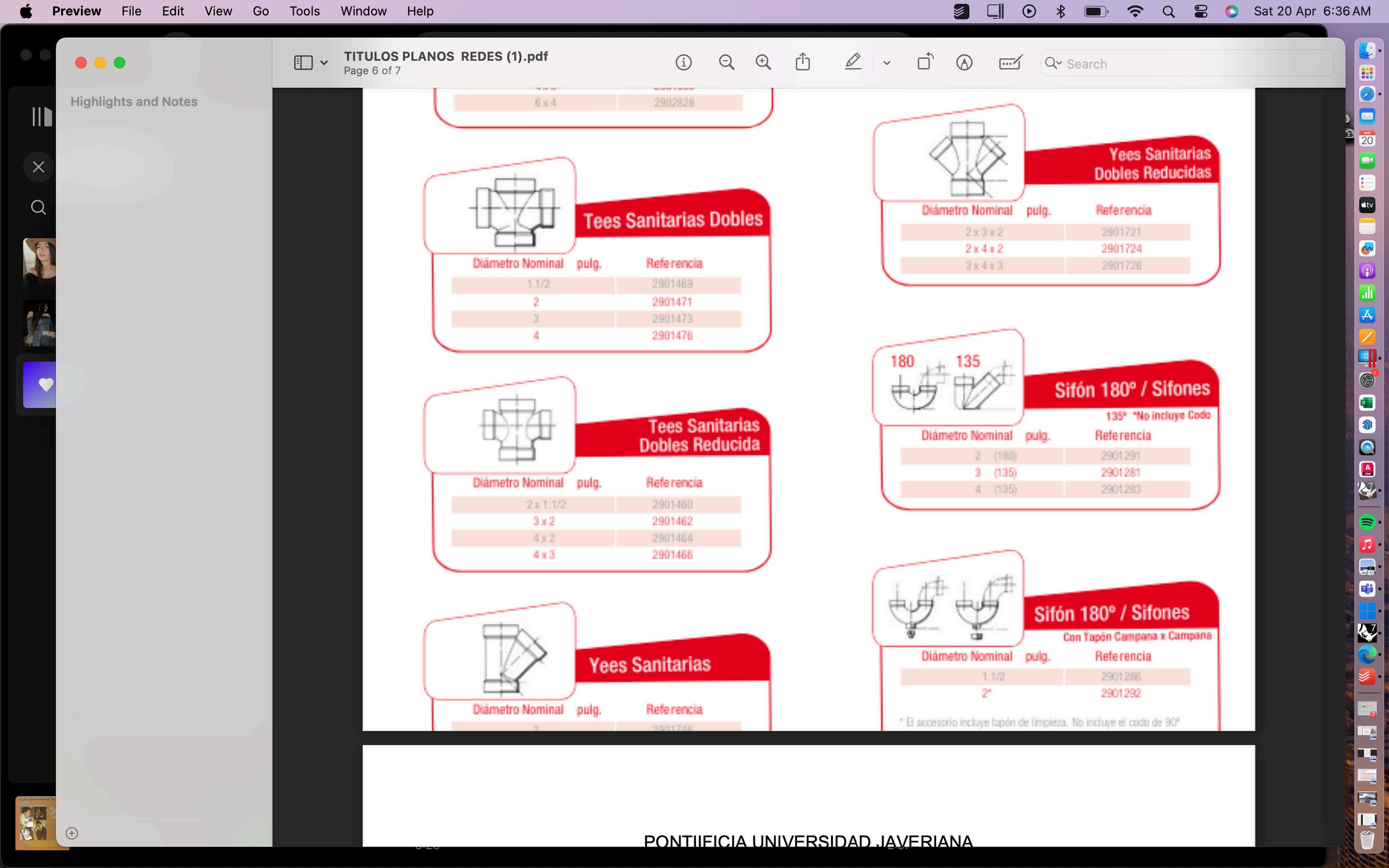This screenshot has height=868, width=1389.
Task: Click inside the Search text field
Action: coord(1194,64)
